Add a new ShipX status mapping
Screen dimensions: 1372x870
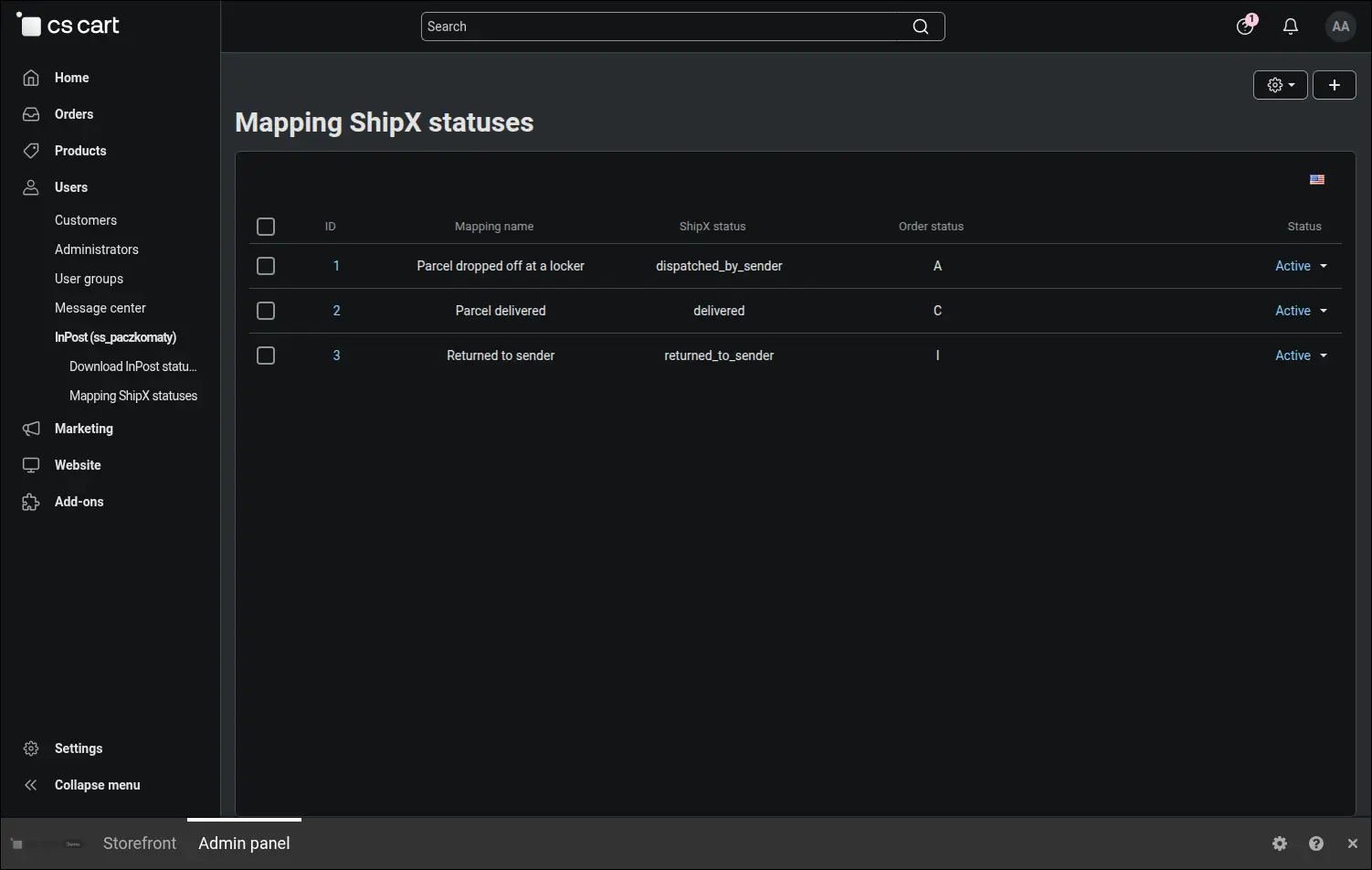pyautogui.click(x=1335, y=85)
